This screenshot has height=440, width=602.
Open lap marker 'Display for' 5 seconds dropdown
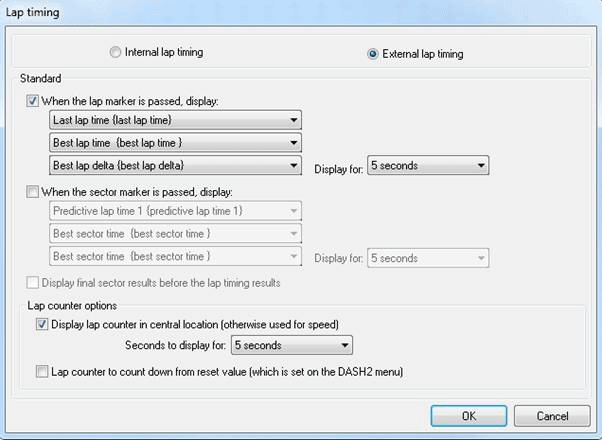(427, 165)
